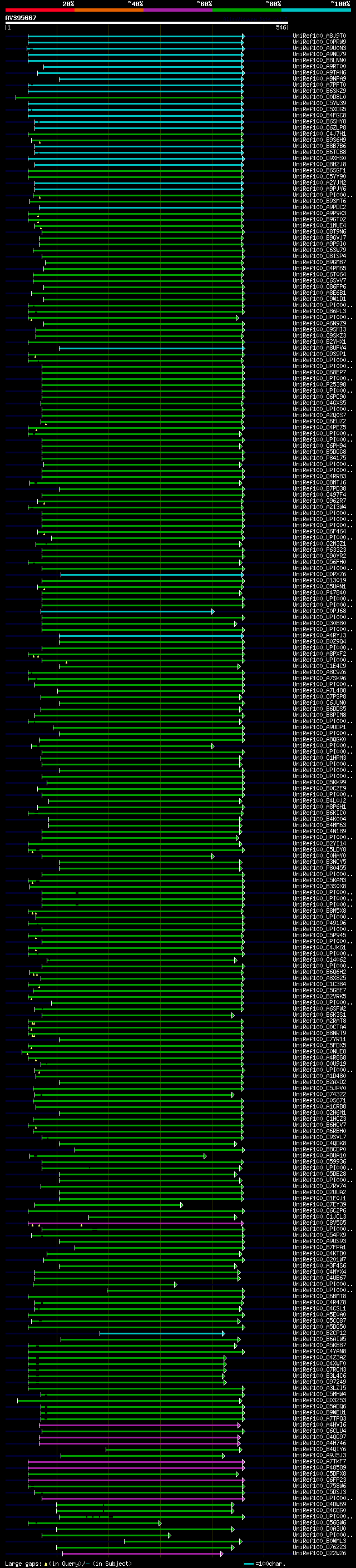Screen dimensions: 356x1568
Task: Click hit name UniRef100_B6TCB8
Action: point(319,152)
